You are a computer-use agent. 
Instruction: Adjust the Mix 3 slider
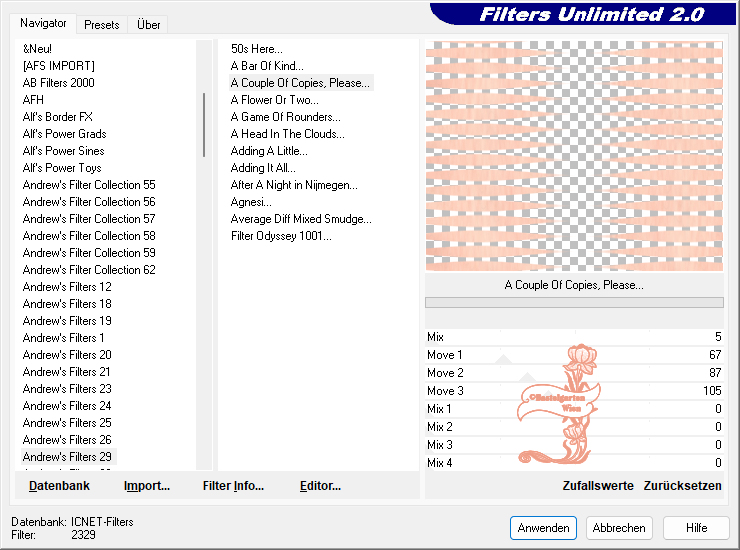(574, 445)
